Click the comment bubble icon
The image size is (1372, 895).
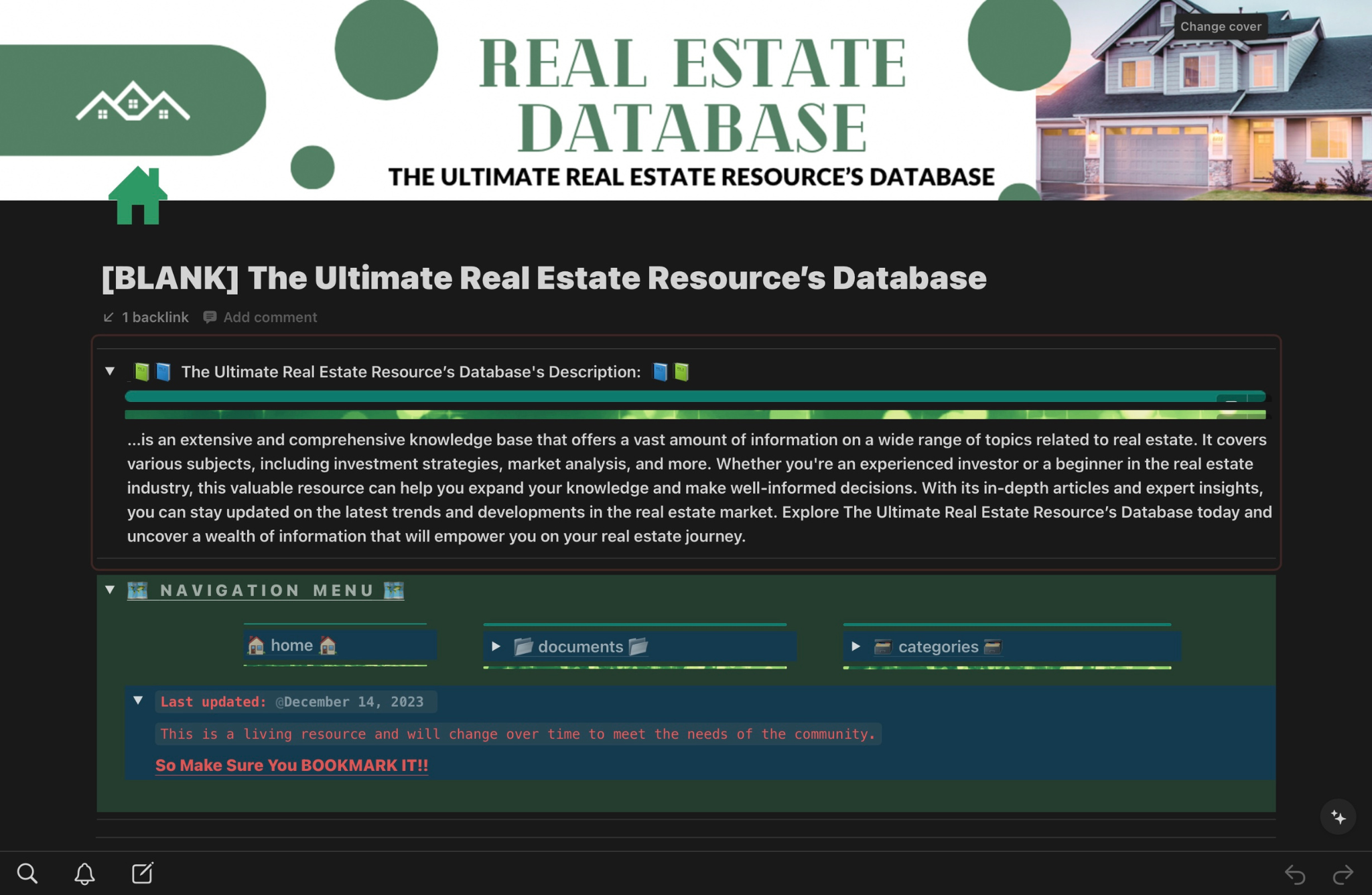tap(210, 317)
